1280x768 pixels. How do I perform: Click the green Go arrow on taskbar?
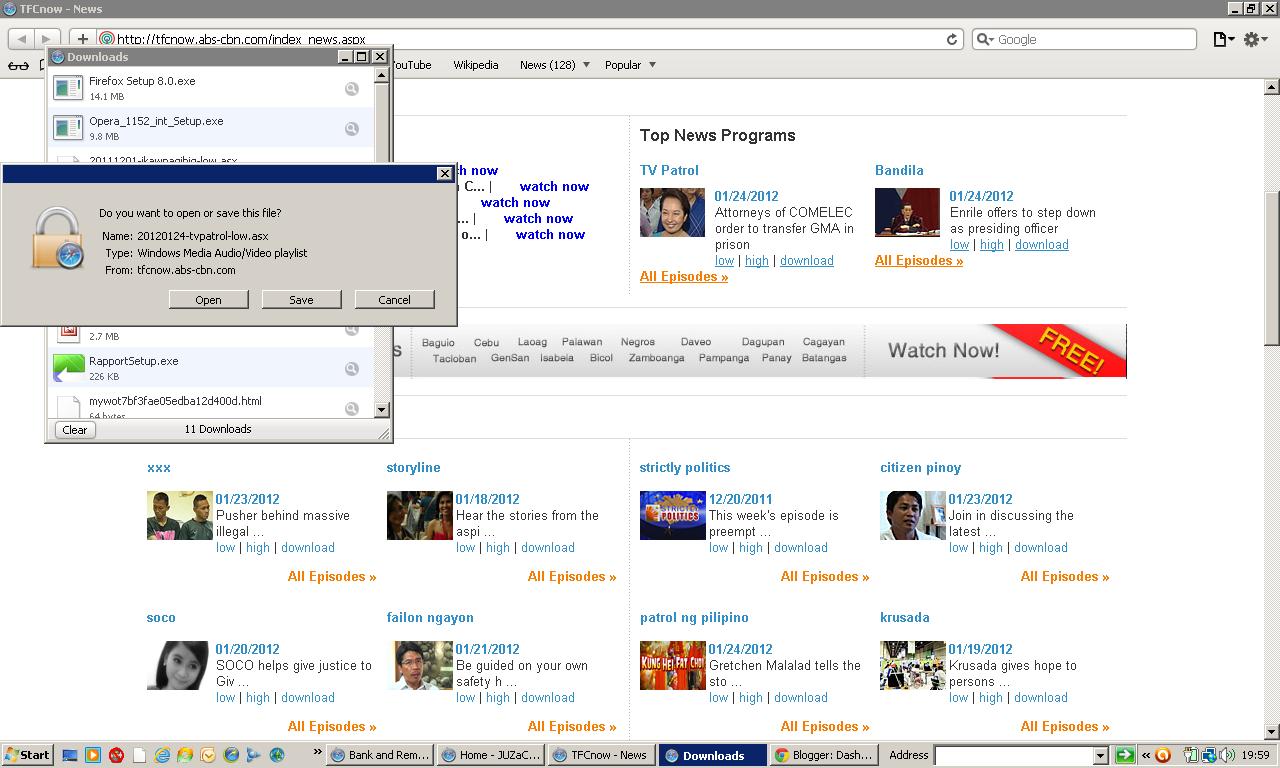click(x=1124, y=755)
